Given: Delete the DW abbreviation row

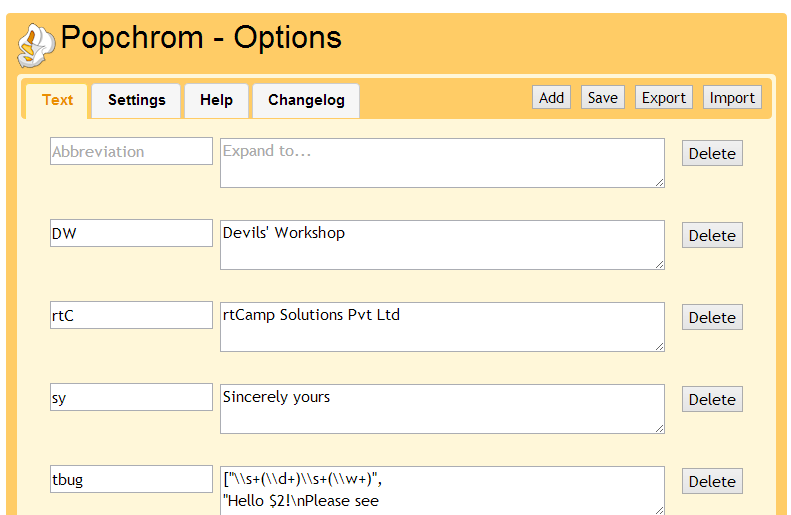Looking at the screenshot, I should 712,235.
